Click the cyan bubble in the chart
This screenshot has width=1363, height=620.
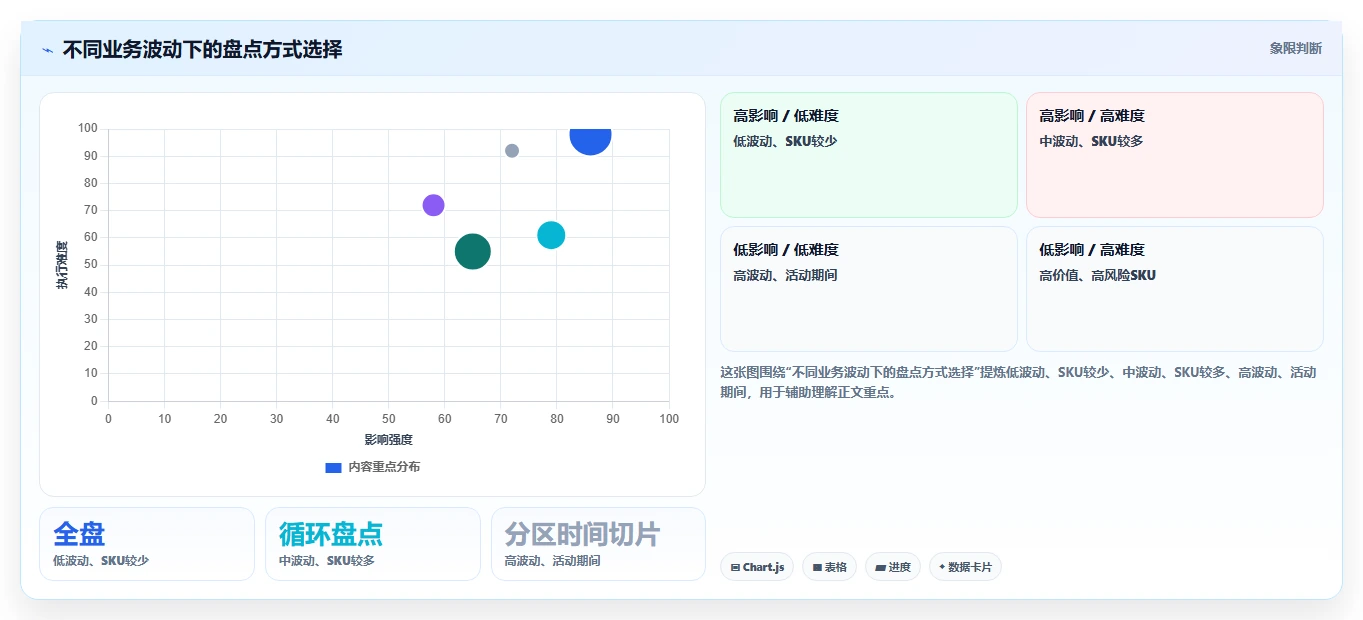click(x=551, y=235)
